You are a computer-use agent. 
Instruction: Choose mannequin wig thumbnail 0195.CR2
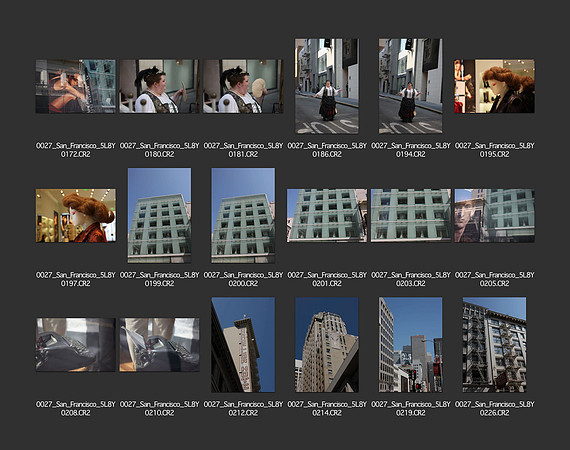(x=494, y=87)
